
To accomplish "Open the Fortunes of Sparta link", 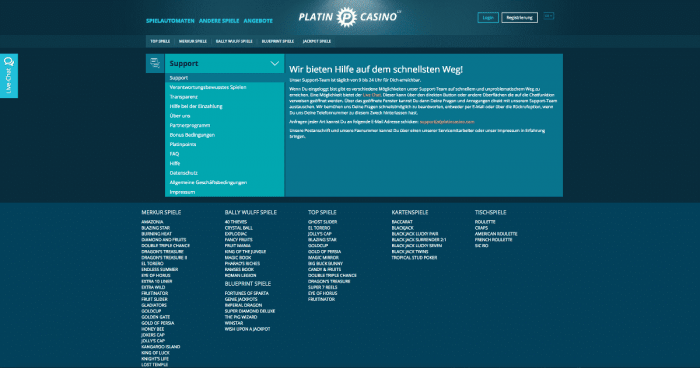I will [246, 293].
